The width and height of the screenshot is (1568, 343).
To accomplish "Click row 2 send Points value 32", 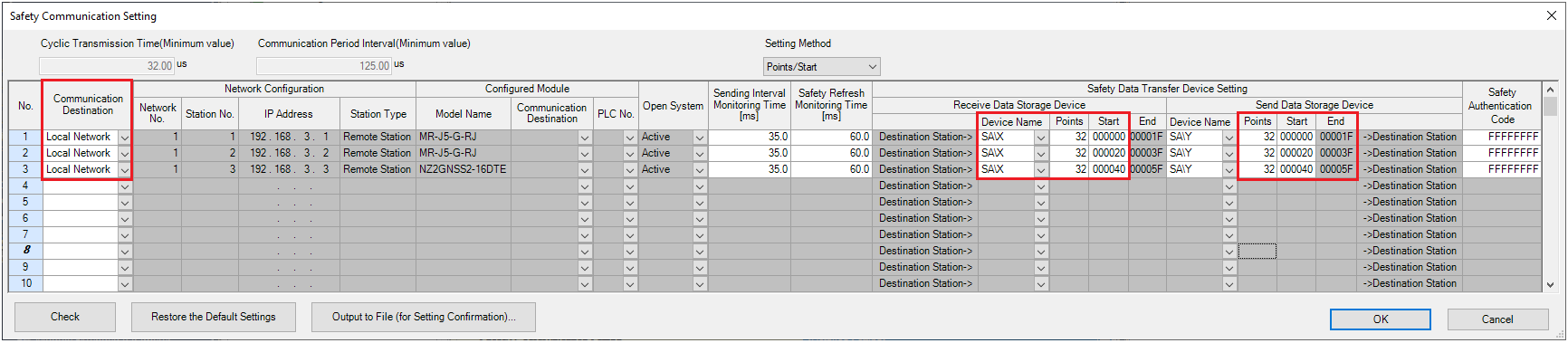I will tap(1257, 154).
